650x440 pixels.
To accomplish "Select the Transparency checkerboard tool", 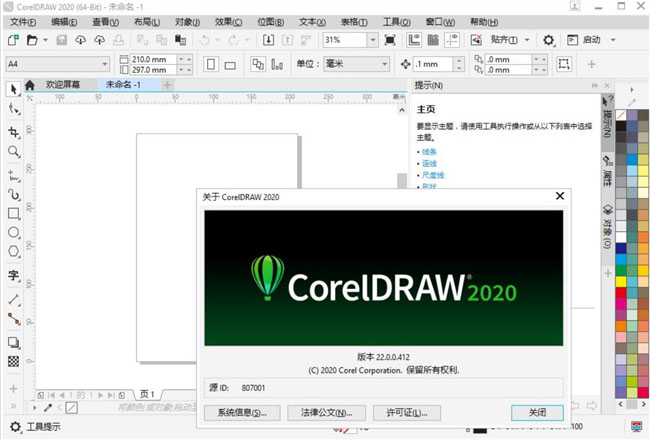I will [14, 362].
